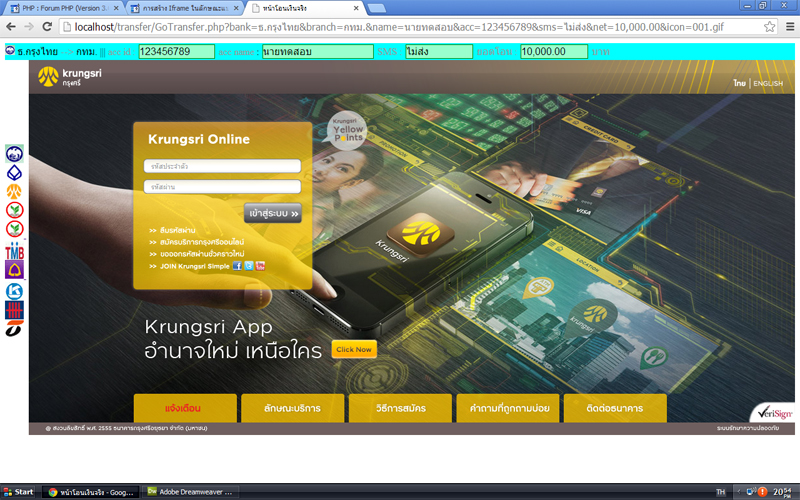Open a new browser tab

tap(377, 8)
